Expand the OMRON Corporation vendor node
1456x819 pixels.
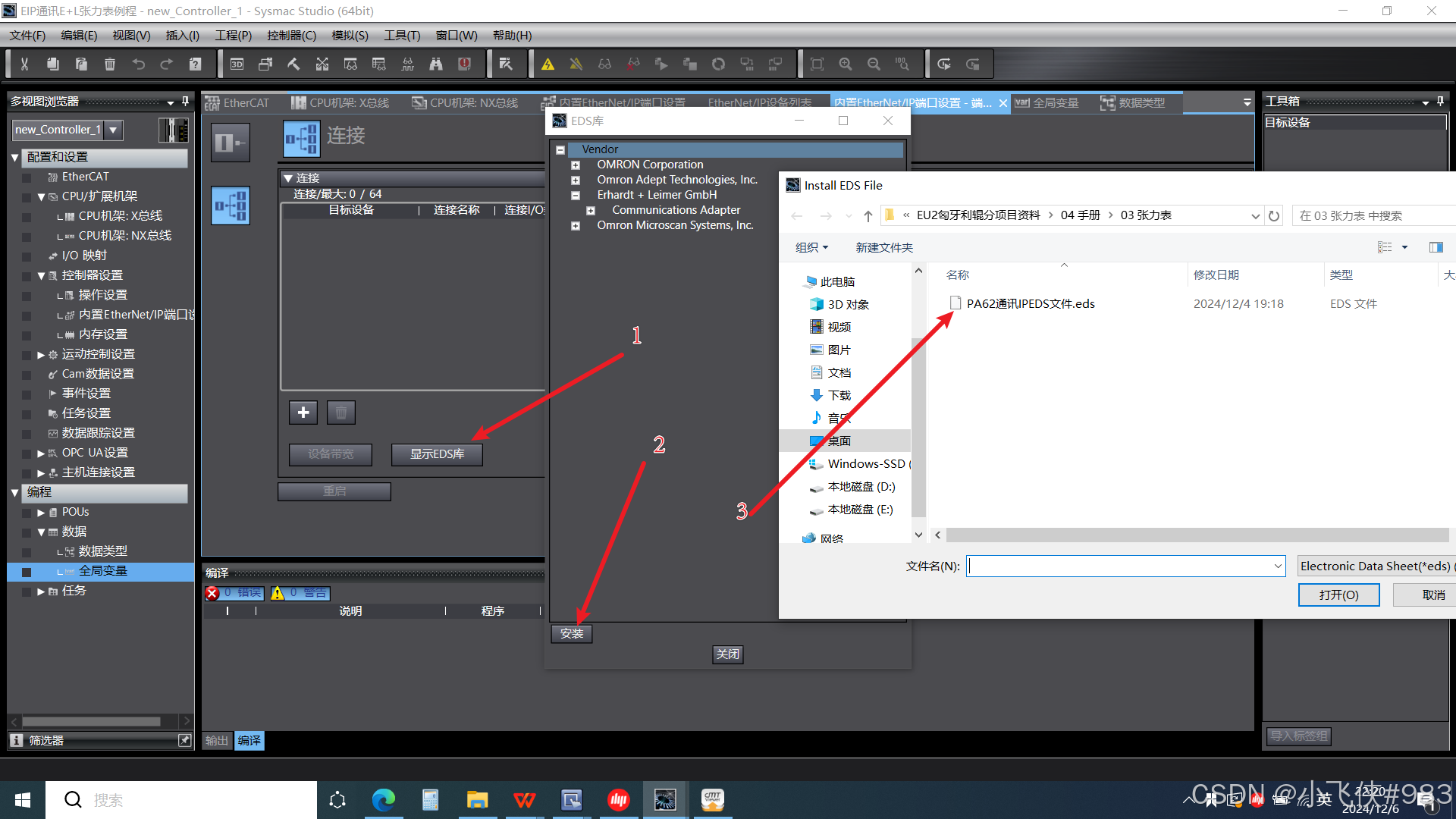[x=576, y=165]
